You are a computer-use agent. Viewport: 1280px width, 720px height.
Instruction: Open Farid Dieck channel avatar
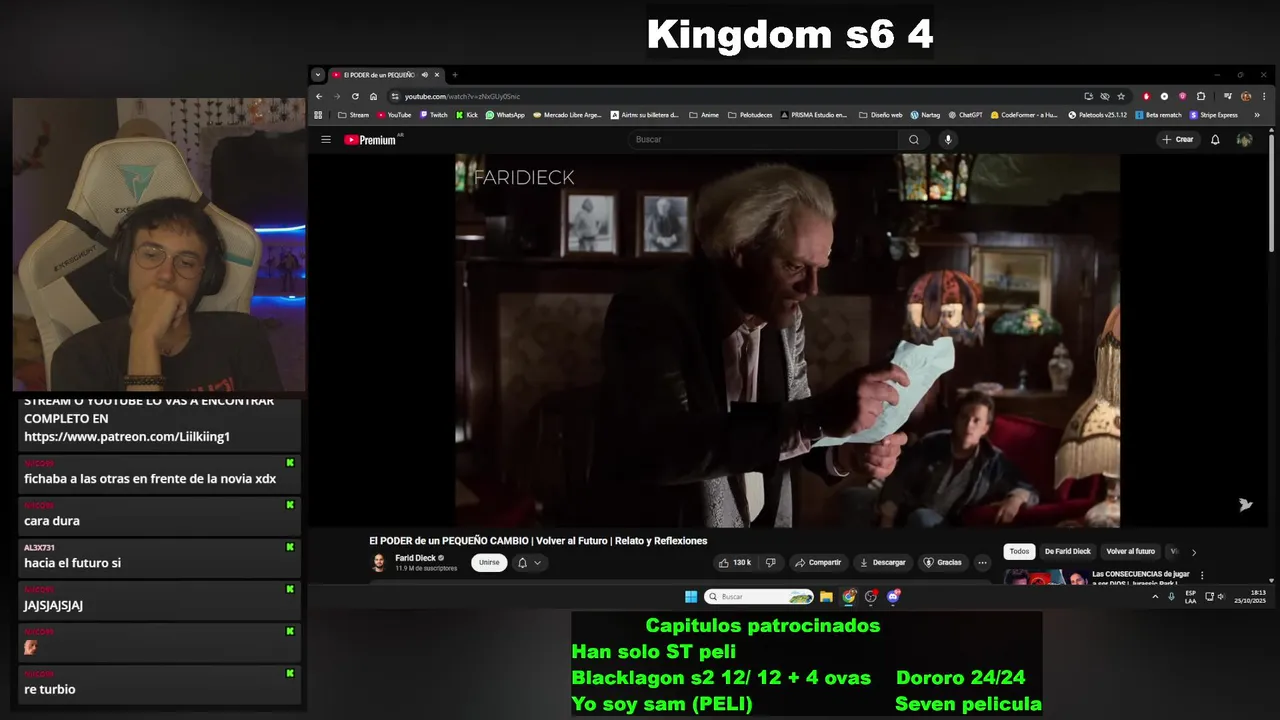(379, 563)
